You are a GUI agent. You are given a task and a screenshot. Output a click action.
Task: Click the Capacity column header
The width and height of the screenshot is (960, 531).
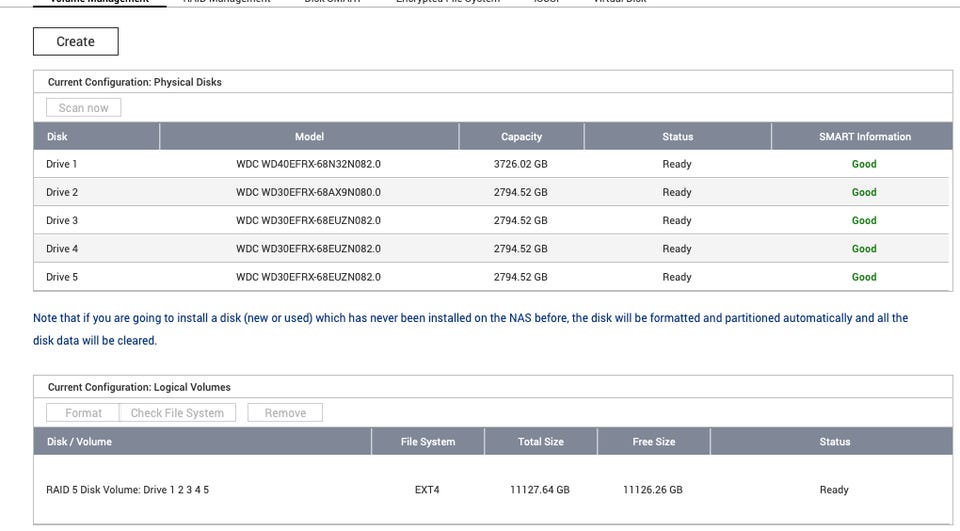pyautogui.click(x=521, y=137)
